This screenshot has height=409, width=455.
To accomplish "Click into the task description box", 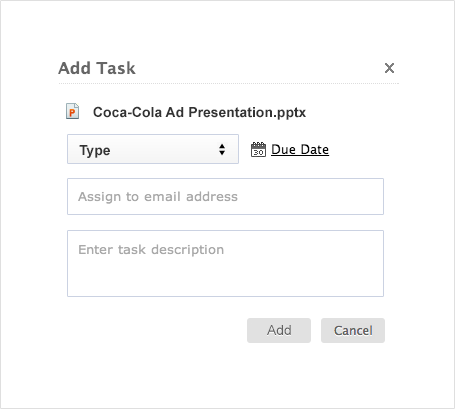I will [x=225, y=263].
